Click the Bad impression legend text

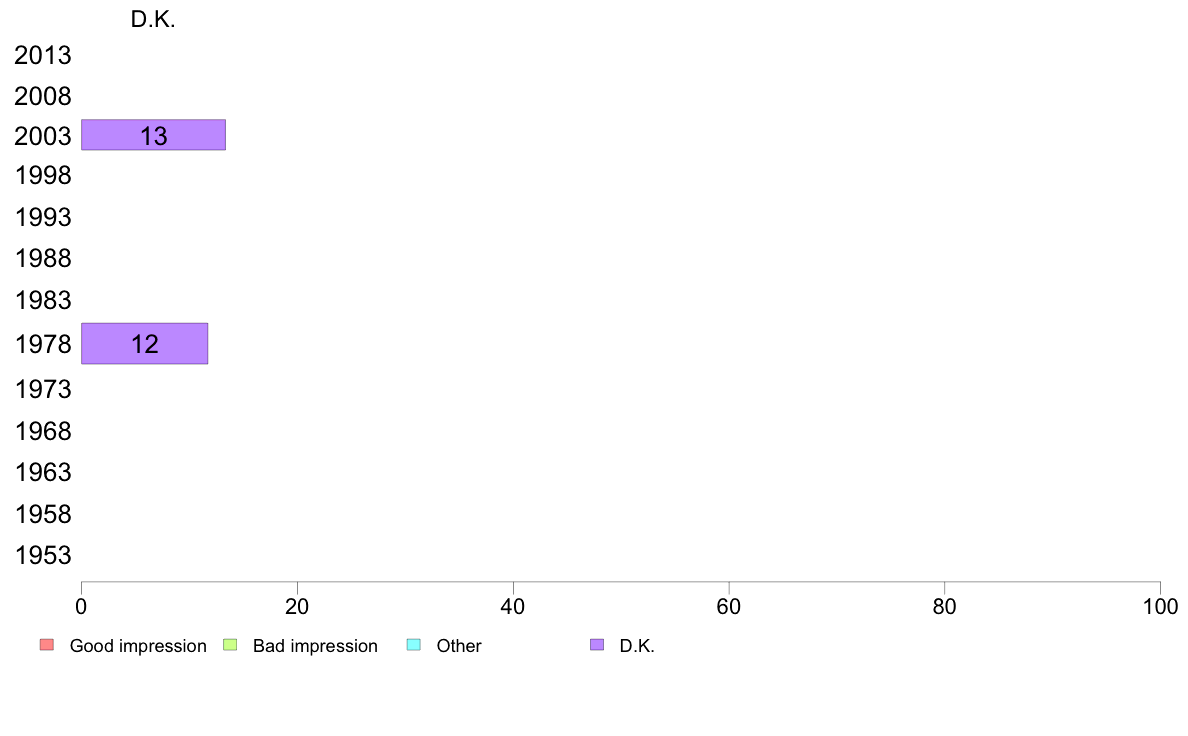[x=315, y=646]
